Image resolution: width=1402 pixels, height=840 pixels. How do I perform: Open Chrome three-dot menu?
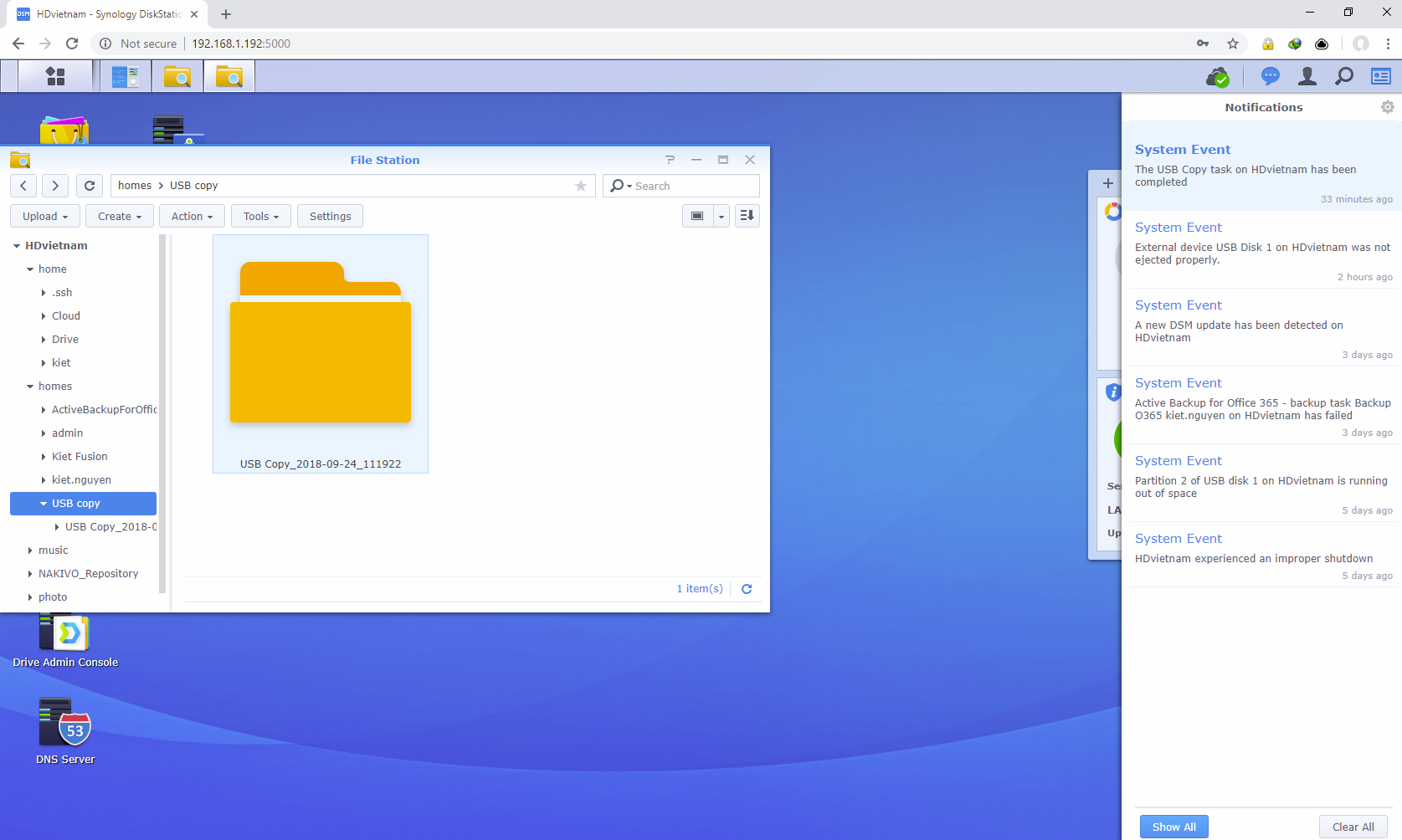coord(1388,44)
